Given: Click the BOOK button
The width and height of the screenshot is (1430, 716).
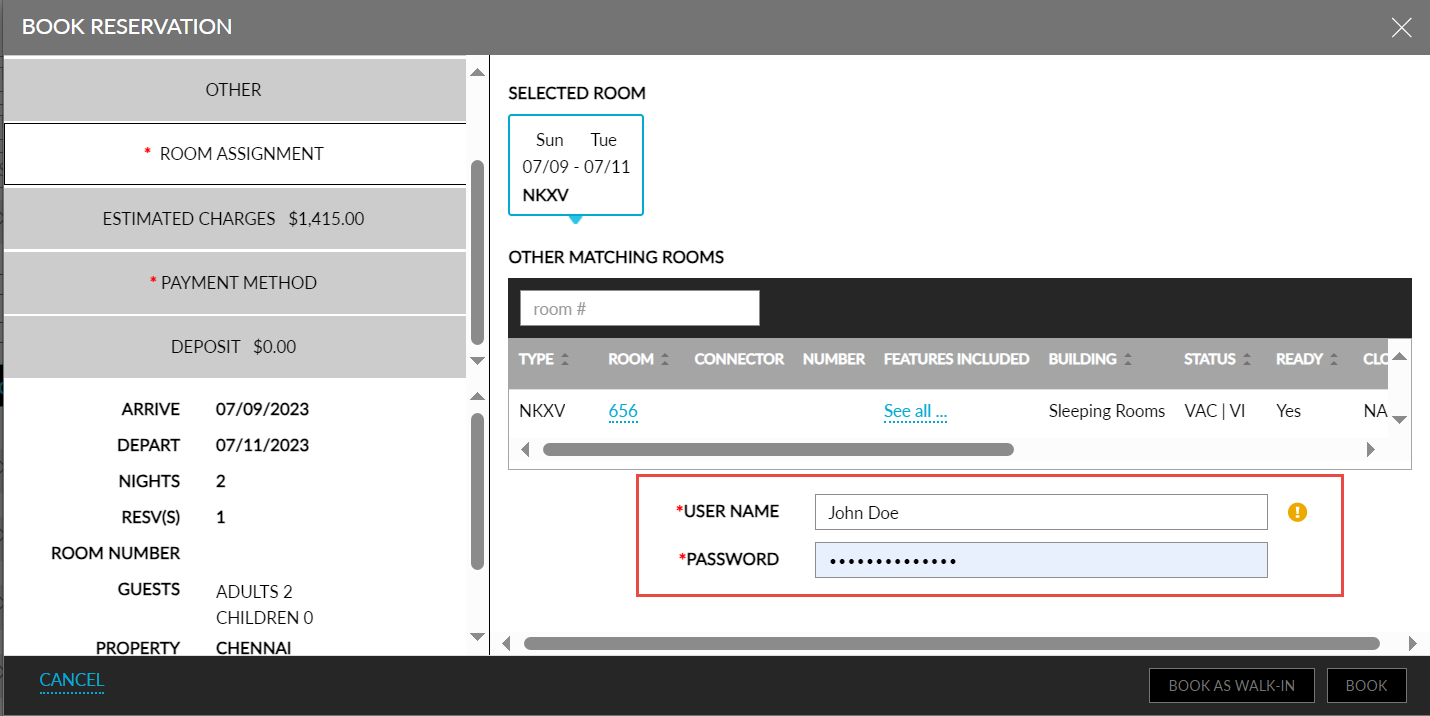Looking at the screenshot, I should [1366, 686].
